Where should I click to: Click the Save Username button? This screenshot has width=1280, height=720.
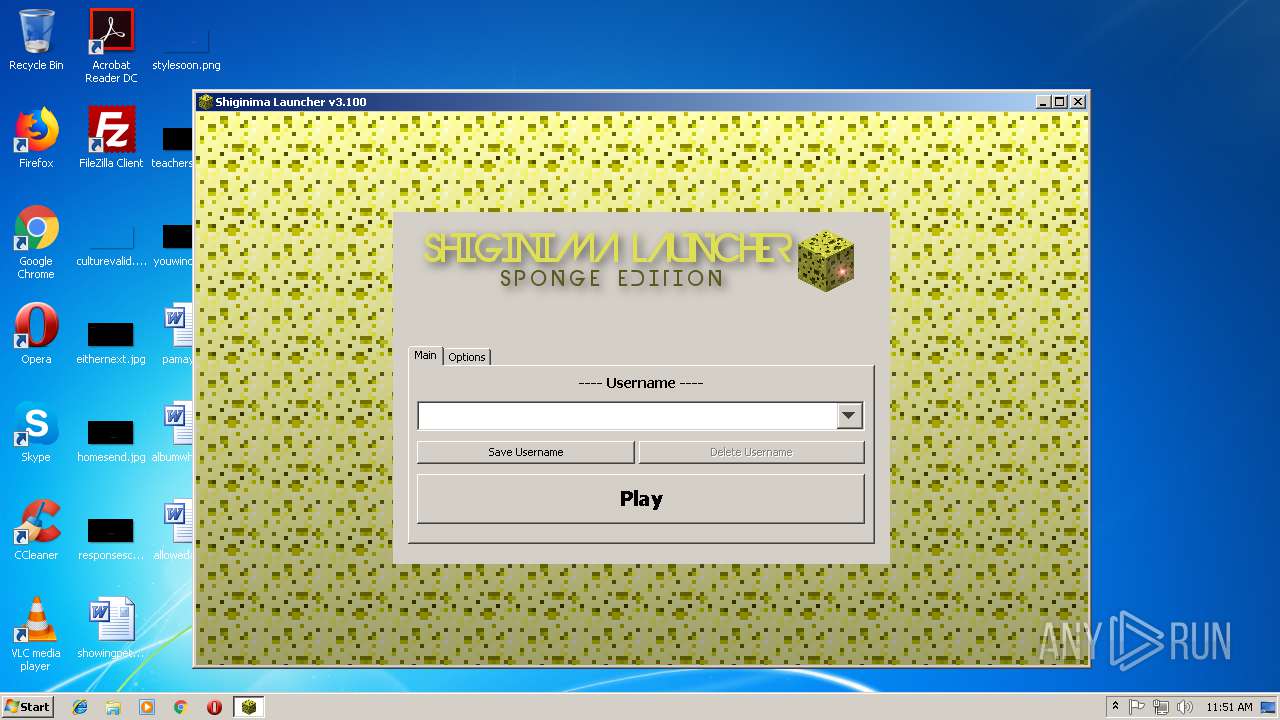pos(526,452)
